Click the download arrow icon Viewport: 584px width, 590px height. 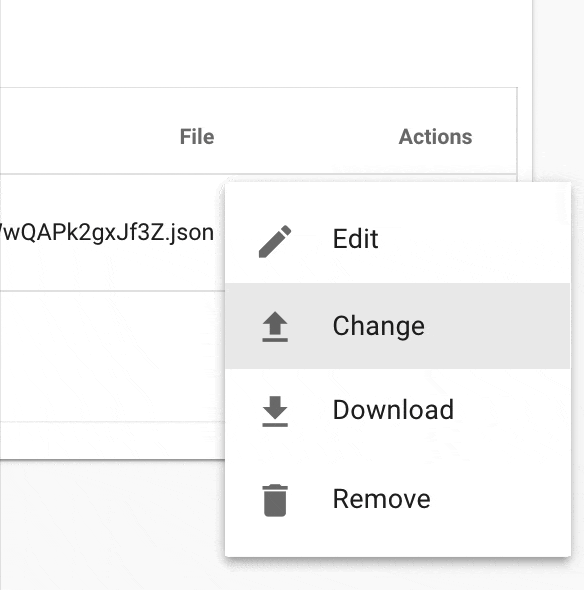click(x=275, y=411)
